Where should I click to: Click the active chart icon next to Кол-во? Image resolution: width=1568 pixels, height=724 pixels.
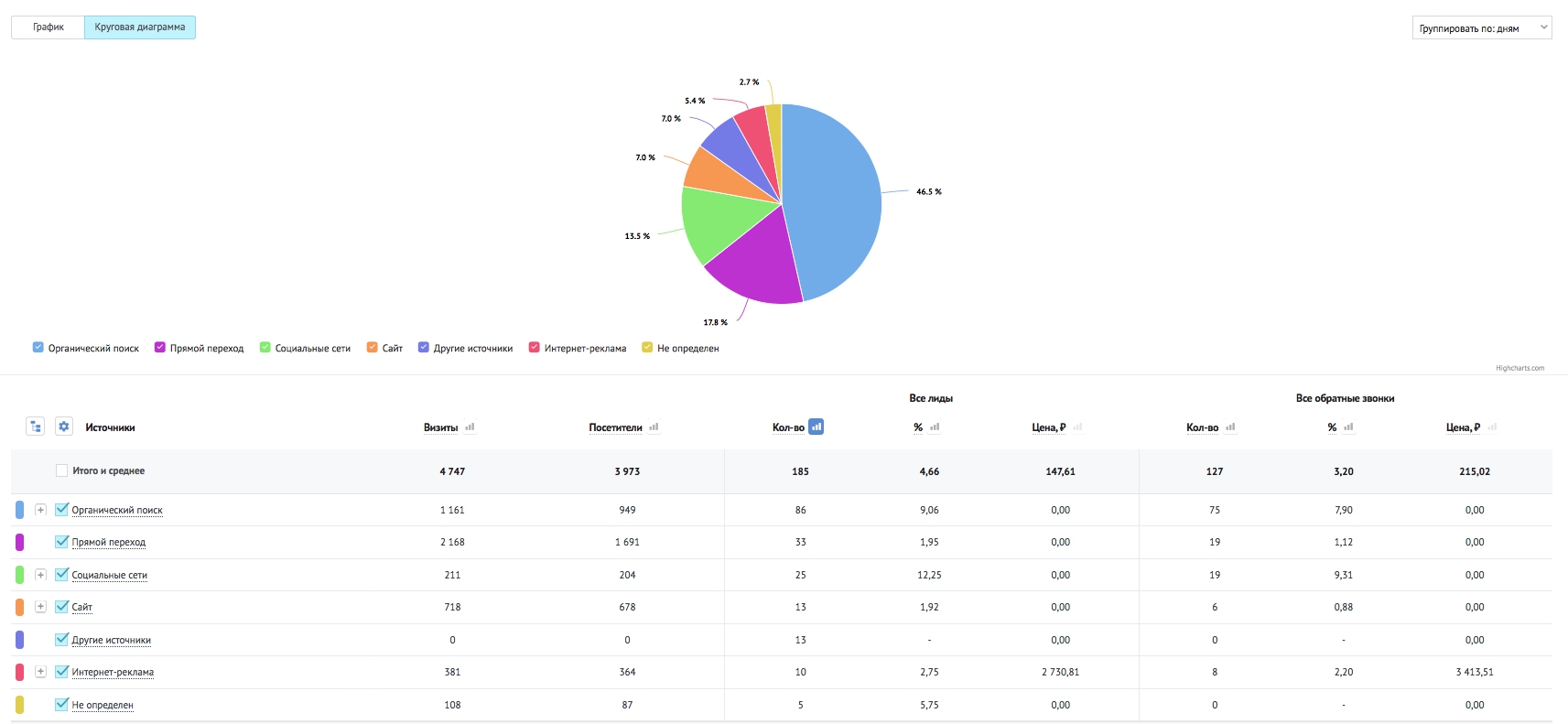[x=816, y=427]
